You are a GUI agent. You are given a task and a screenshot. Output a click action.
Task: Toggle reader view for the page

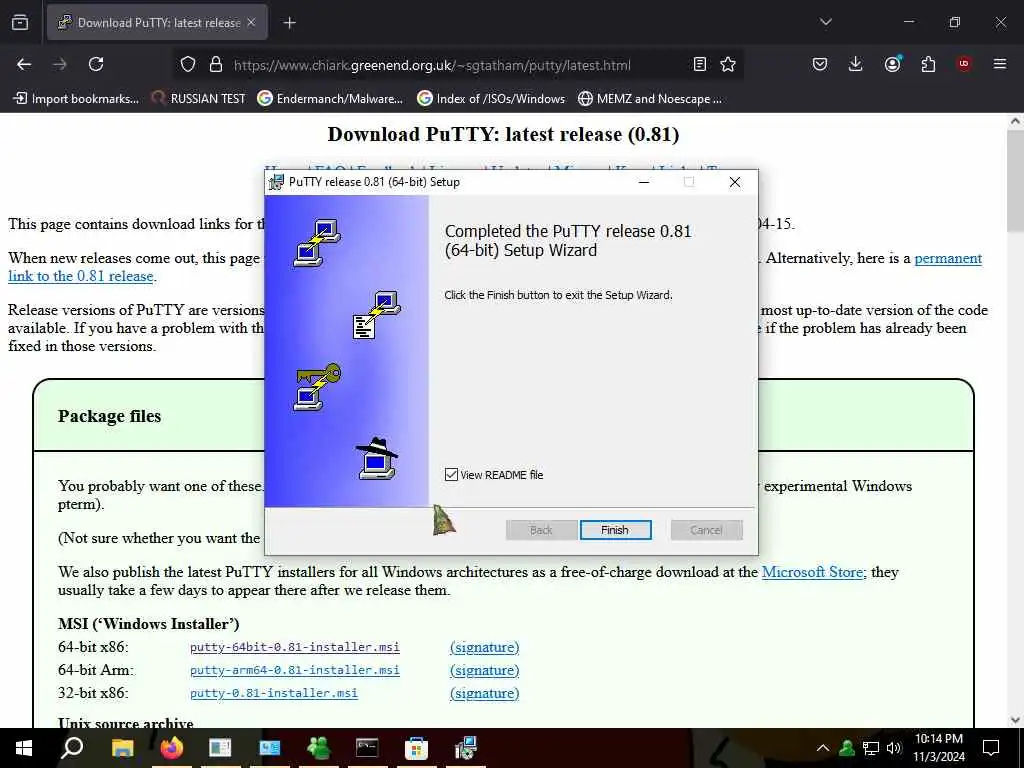tap(699, 64)
